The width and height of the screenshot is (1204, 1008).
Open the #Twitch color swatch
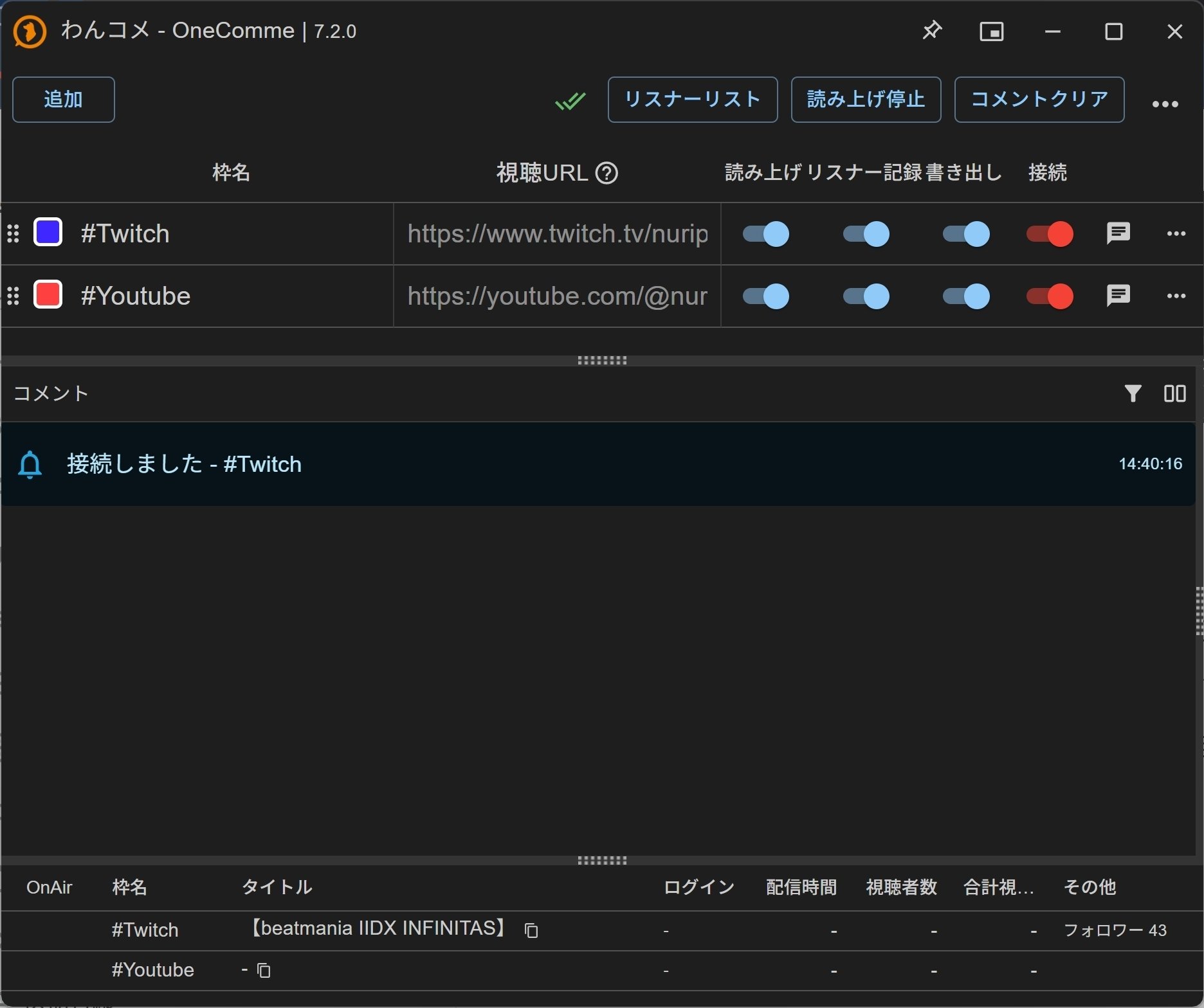click(48, 232)
